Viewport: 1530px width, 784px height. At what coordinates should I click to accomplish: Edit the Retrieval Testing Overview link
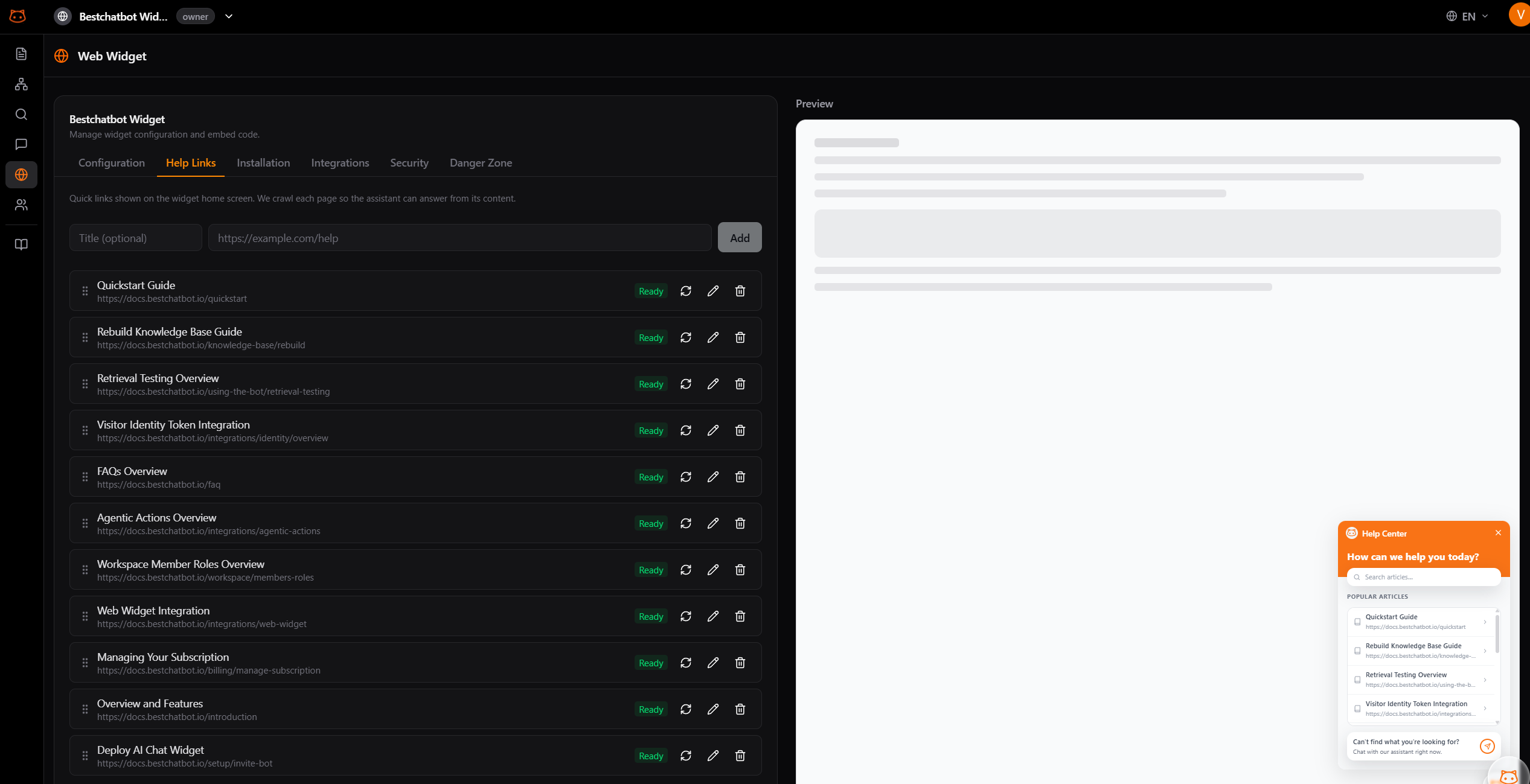click(713, 384)
